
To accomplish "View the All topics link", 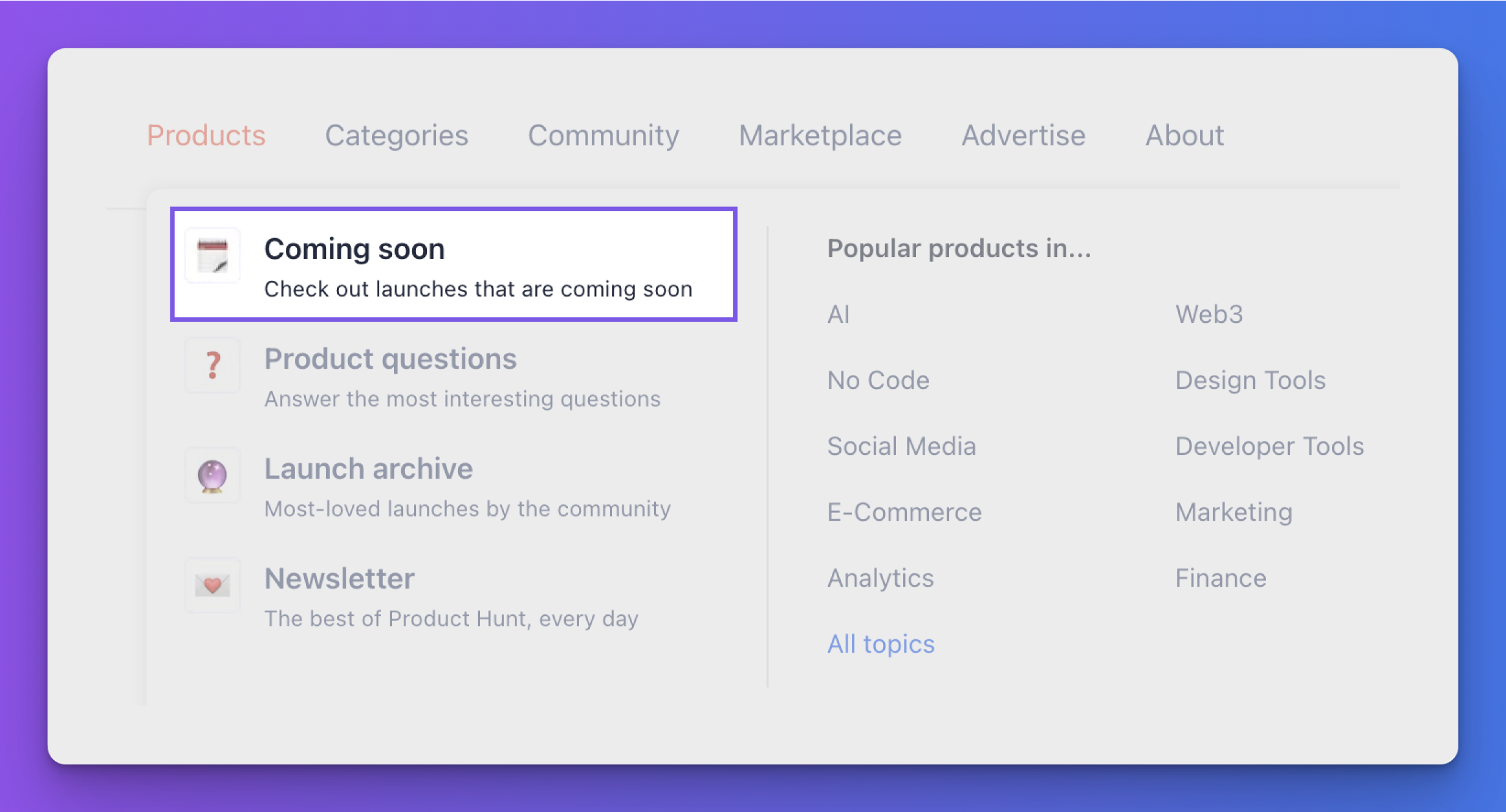I will [881, 643].
